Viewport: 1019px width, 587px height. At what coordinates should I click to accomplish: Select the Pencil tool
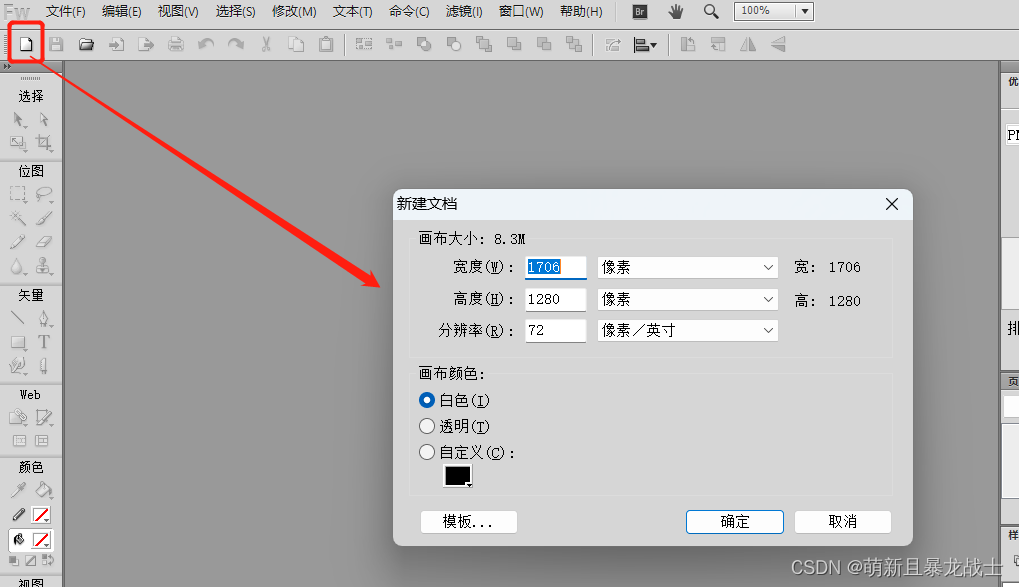pos(18,242)
